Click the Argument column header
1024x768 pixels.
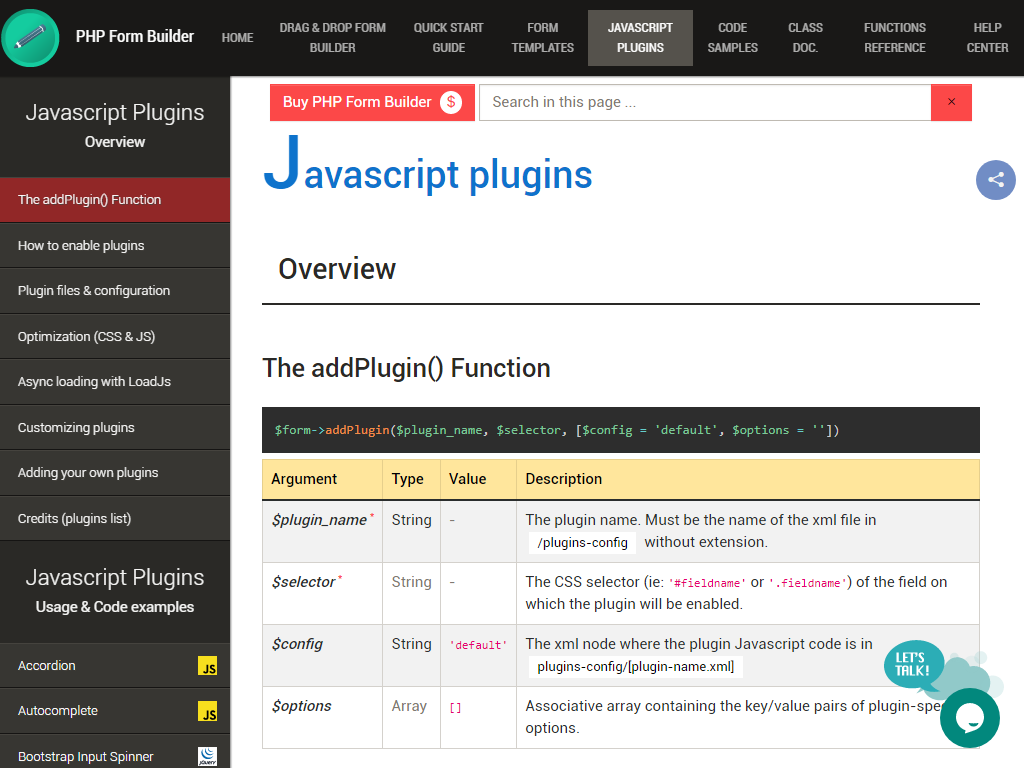323,479
